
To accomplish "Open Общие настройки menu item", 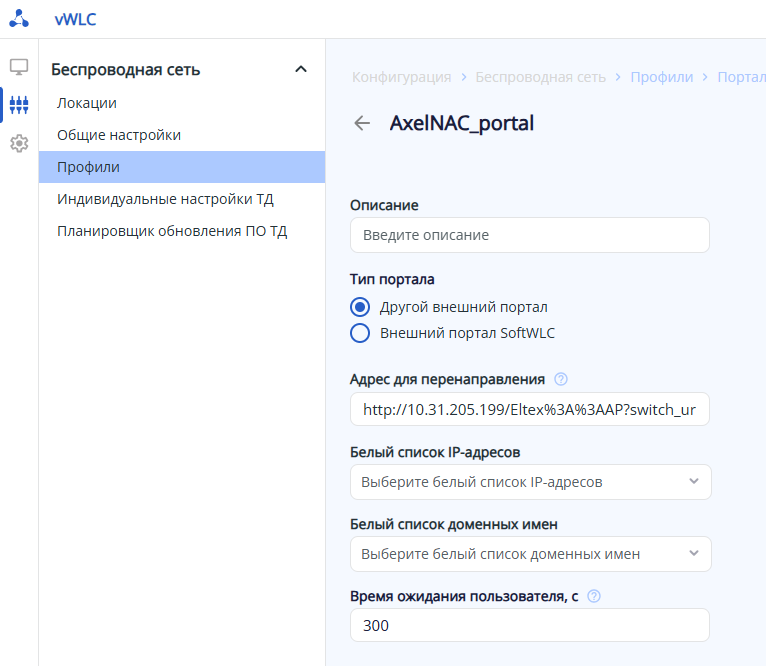I will click(119, 135).
